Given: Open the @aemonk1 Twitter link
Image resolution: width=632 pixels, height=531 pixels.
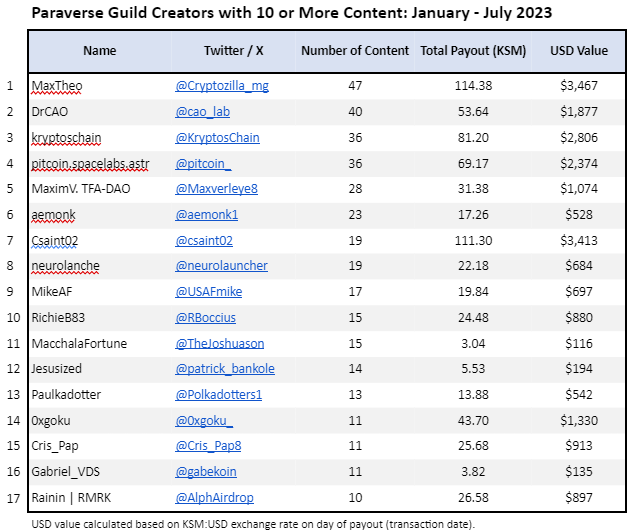Looking at the screenshot, I should click(206, 214).
